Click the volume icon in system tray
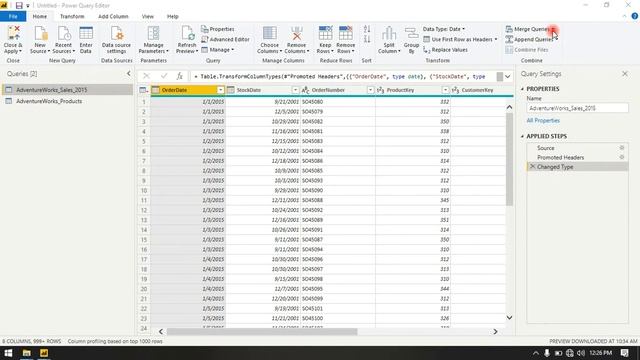This screenshot has height=360, width=640. coord(580,353)
